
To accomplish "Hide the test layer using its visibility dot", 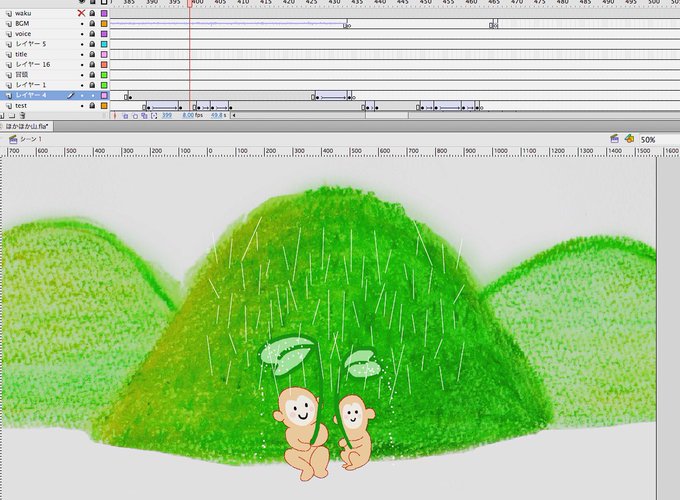I will (82, 106).
